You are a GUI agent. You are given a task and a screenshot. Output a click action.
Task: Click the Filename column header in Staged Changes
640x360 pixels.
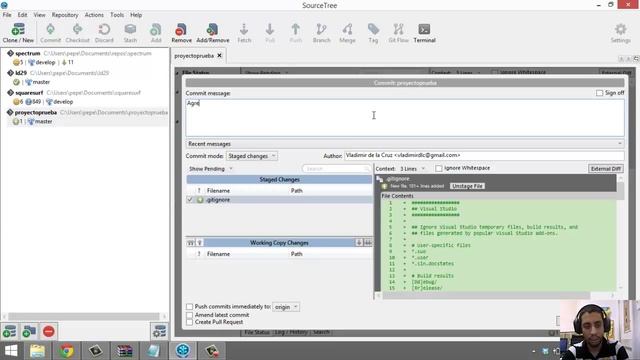(218, 191)
